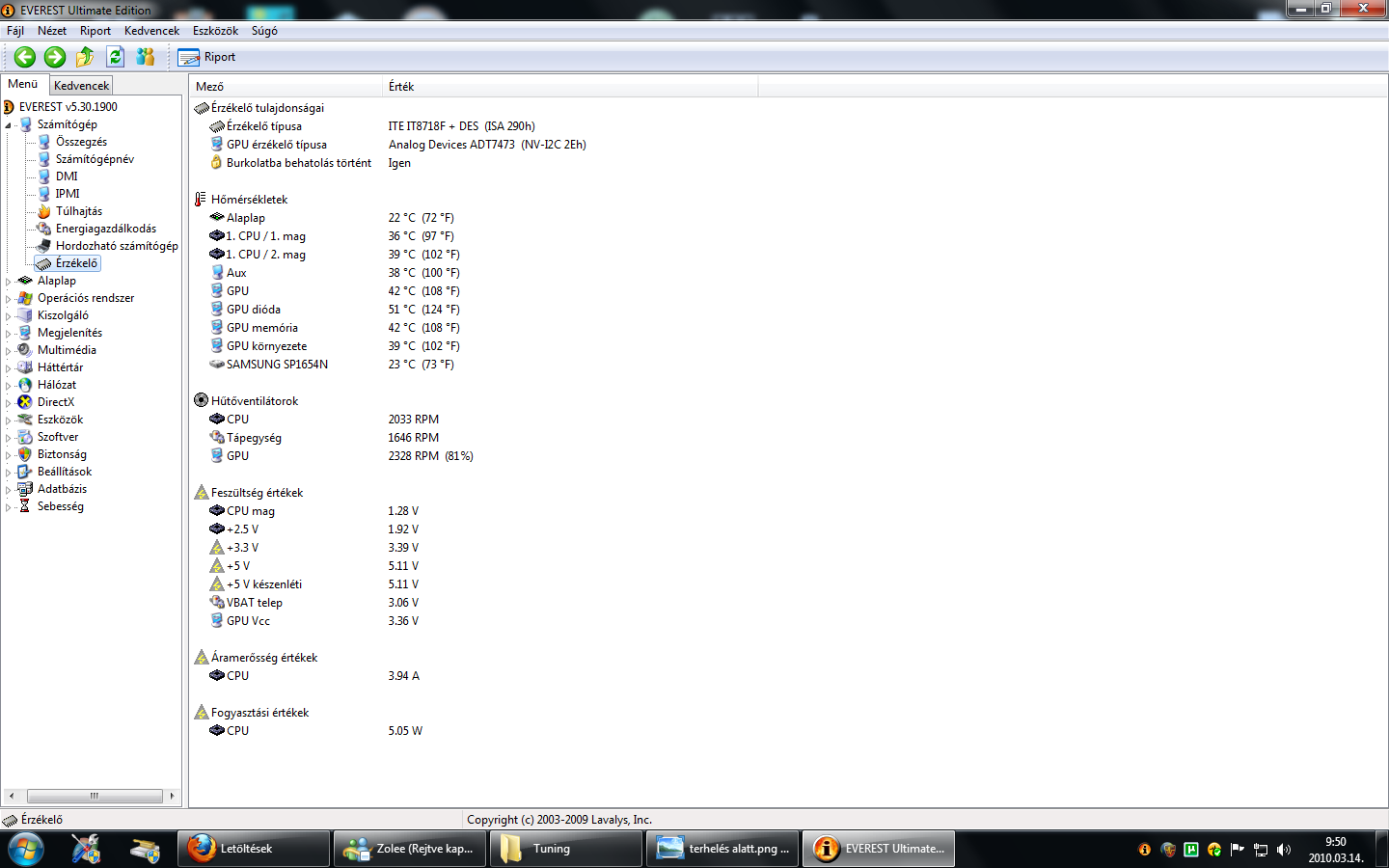Generate a Riport from the toolbar
Viewport: 1389px width, 868px height.
[206, 57]
